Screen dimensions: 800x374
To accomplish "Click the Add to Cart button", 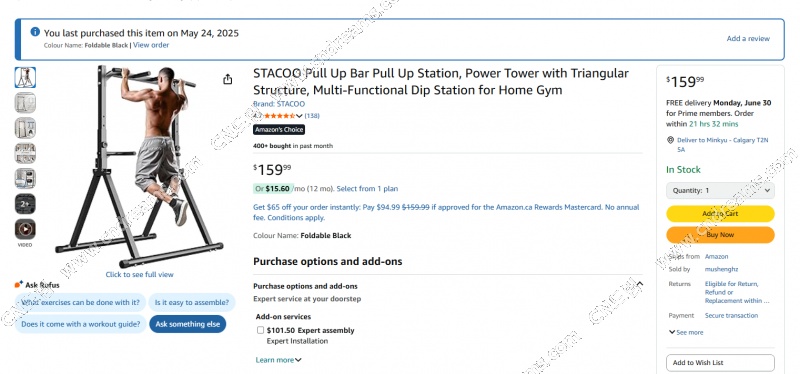I will pos(720,214).
